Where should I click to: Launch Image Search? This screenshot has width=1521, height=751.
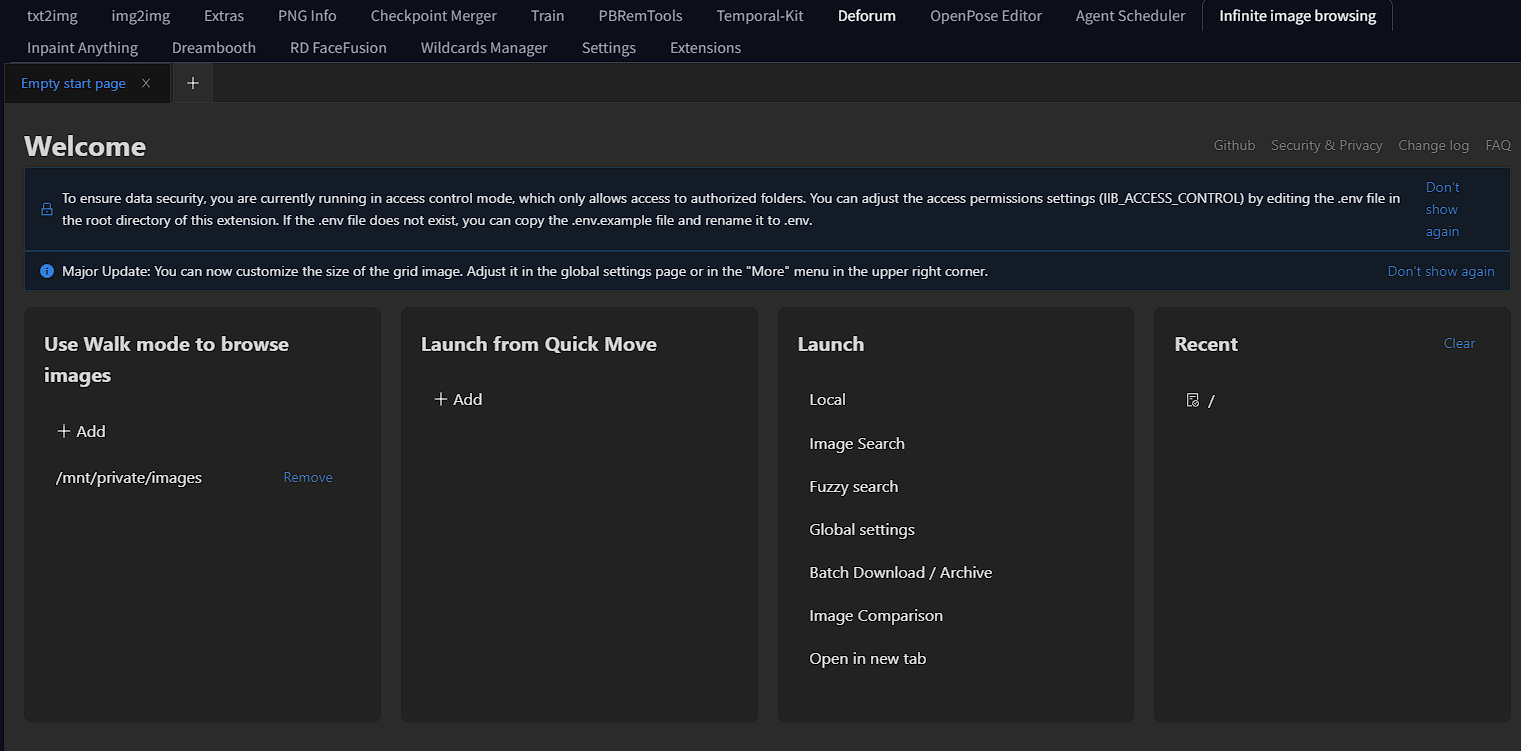click(857, 443)
